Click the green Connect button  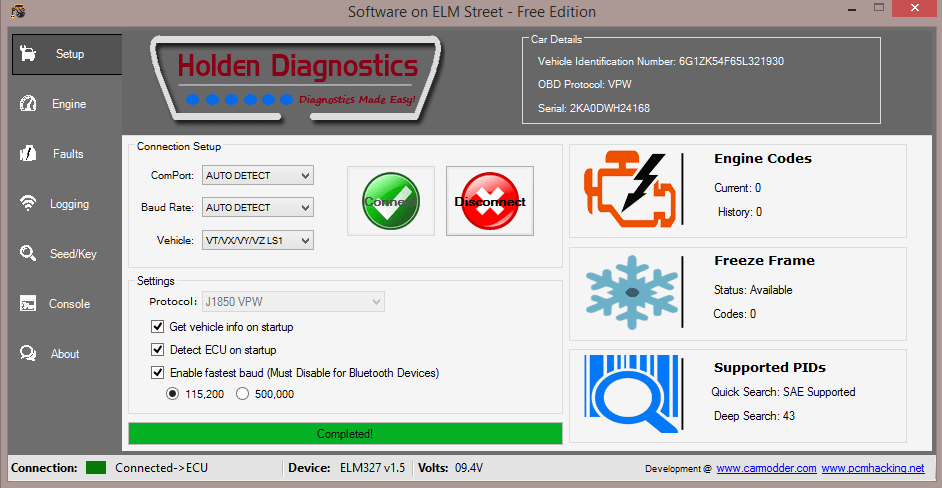tap(391, 201)
